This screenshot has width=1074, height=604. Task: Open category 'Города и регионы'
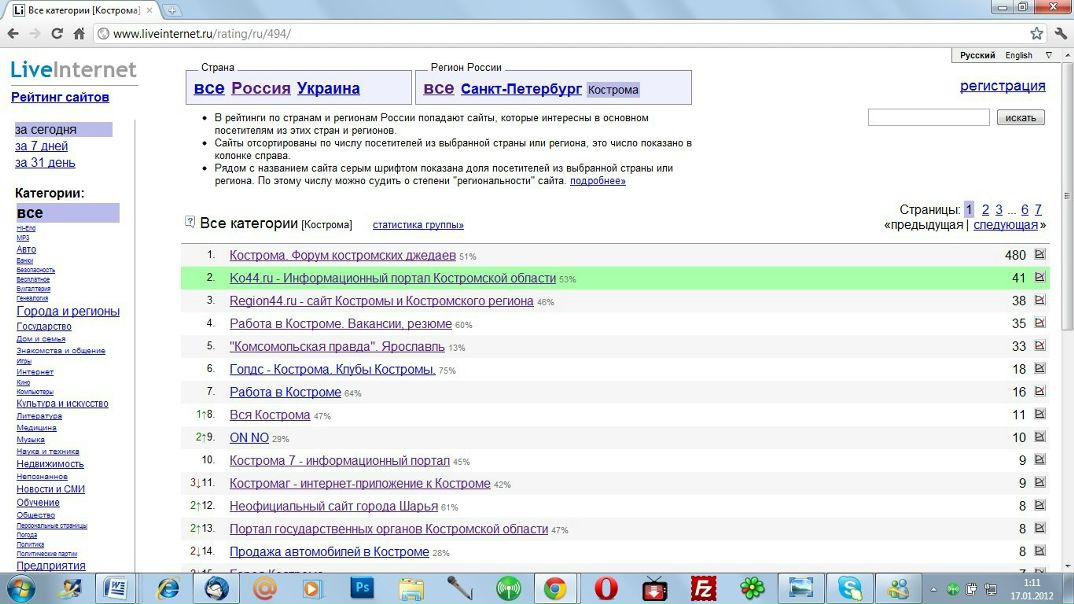[68, 311]
